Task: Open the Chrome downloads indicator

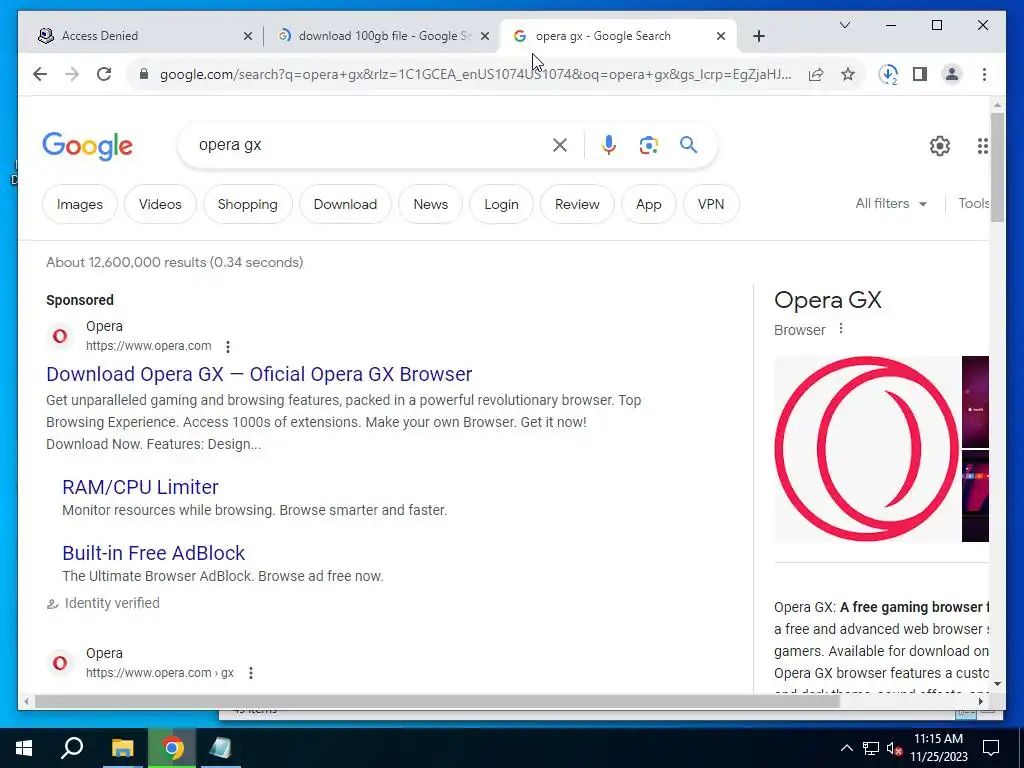Action: pyautogui.click(x=888, y=74)
